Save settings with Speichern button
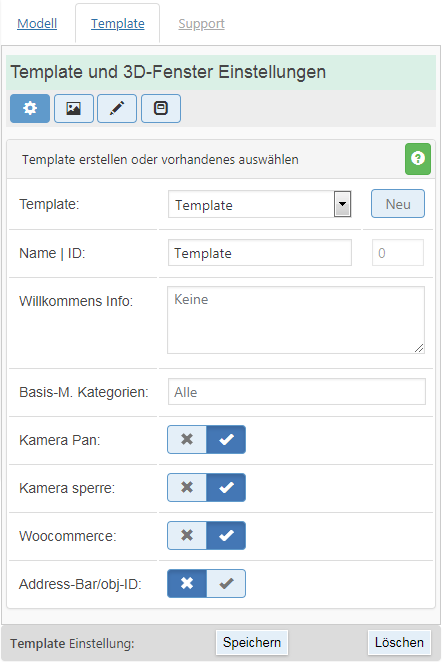This screenshot has width=442, height=662. (252, 642)
